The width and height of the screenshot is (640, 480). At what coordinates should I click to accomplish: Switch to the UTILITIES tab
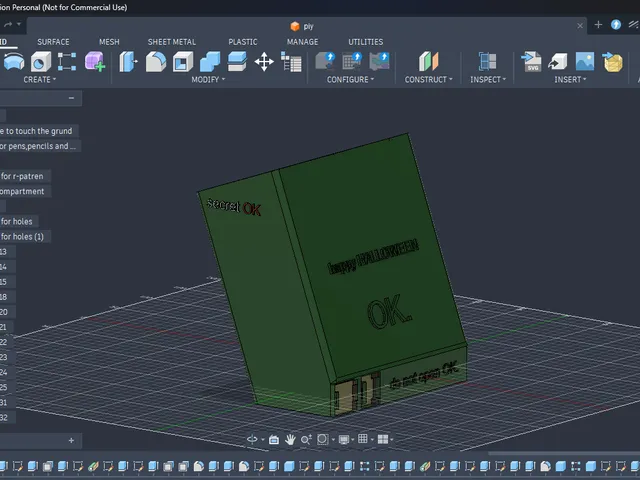366,42
